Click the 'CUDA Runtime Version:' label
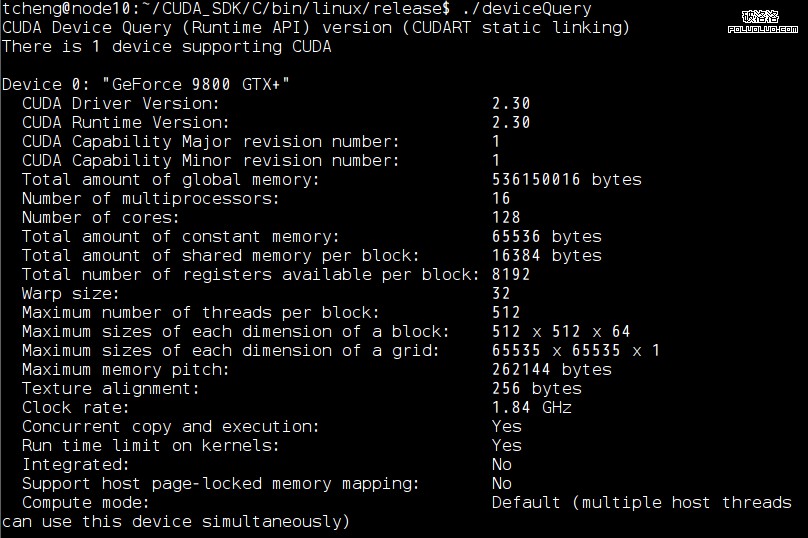 (x=125, y=123)
